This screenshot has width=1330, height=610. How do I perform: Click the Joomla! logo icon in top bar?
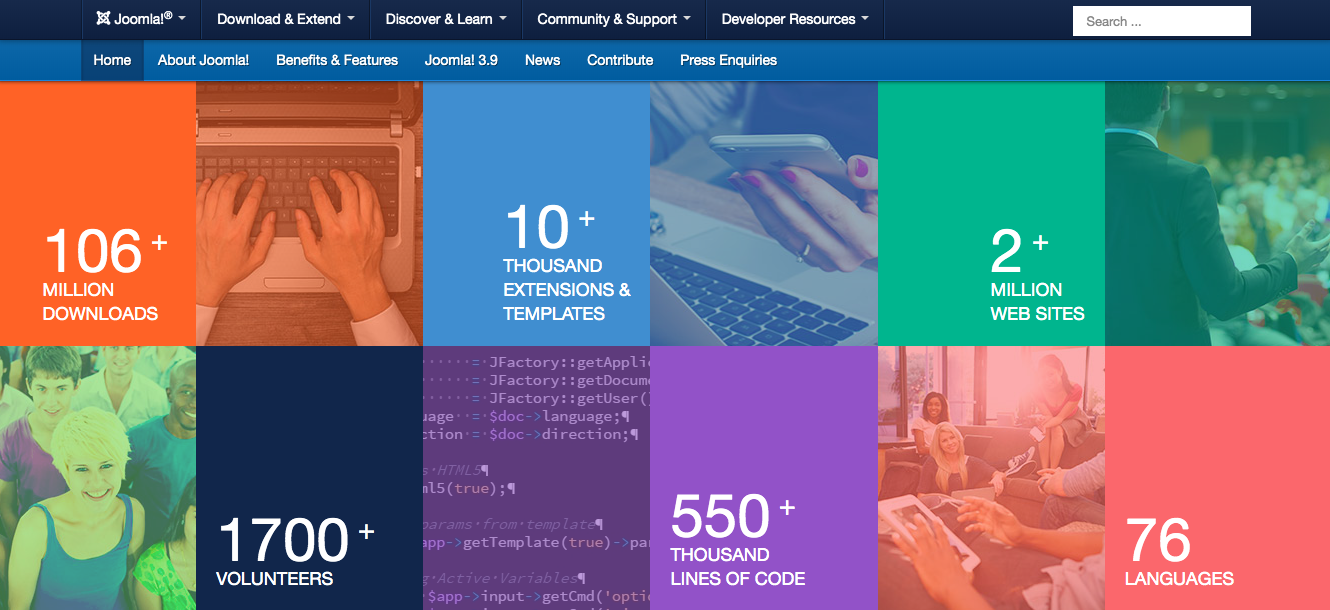click(x=103, y=19)
